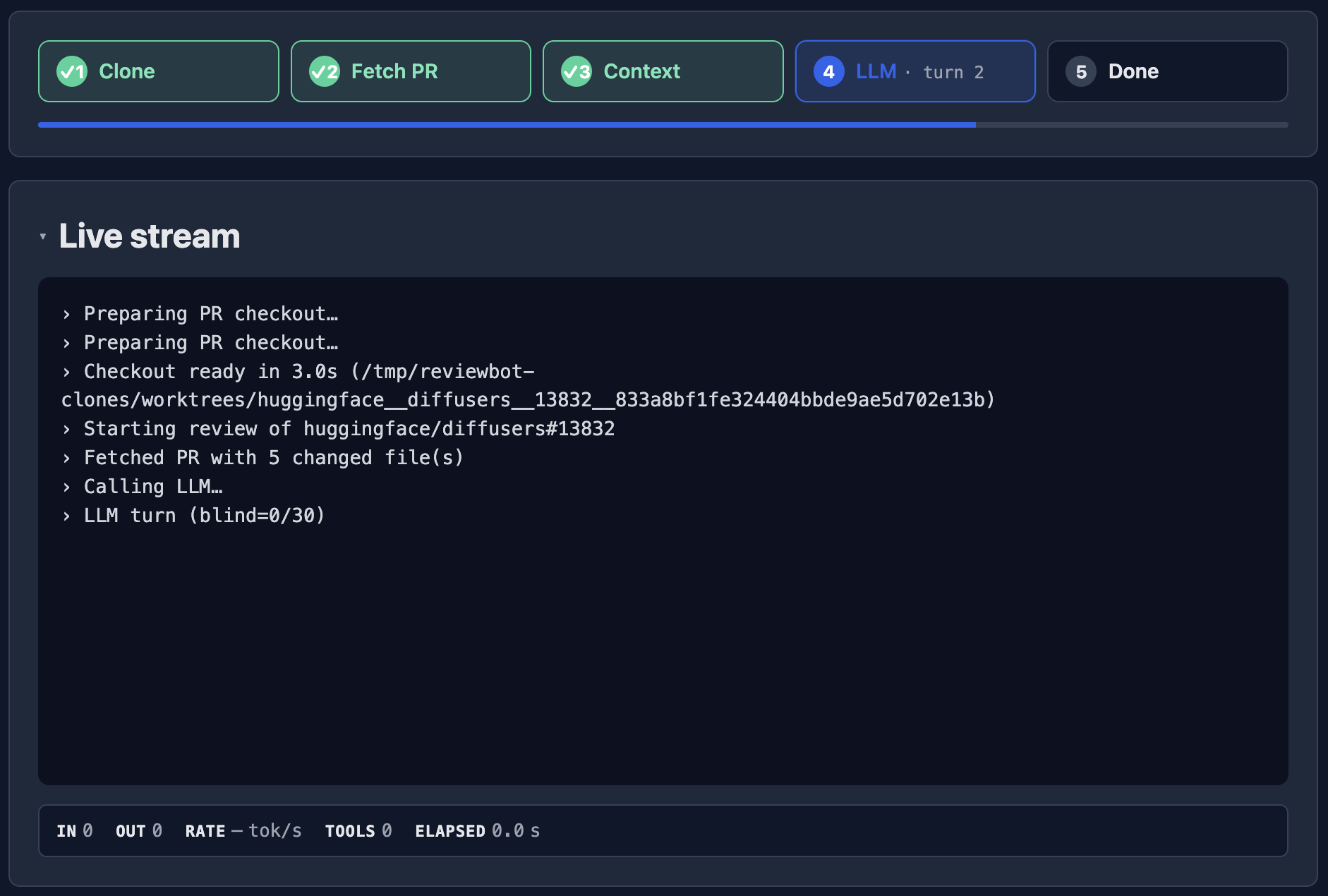The height and width of the screenshot is (896, 1328).
Task: Select the Context pipeline step
Action: 663,71
